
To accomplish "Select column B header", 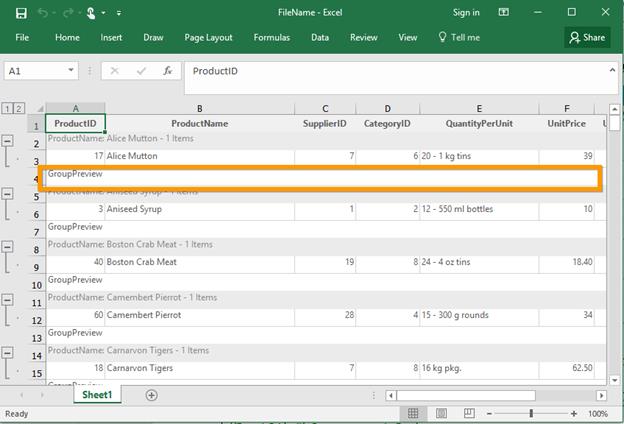I will 200,108.
